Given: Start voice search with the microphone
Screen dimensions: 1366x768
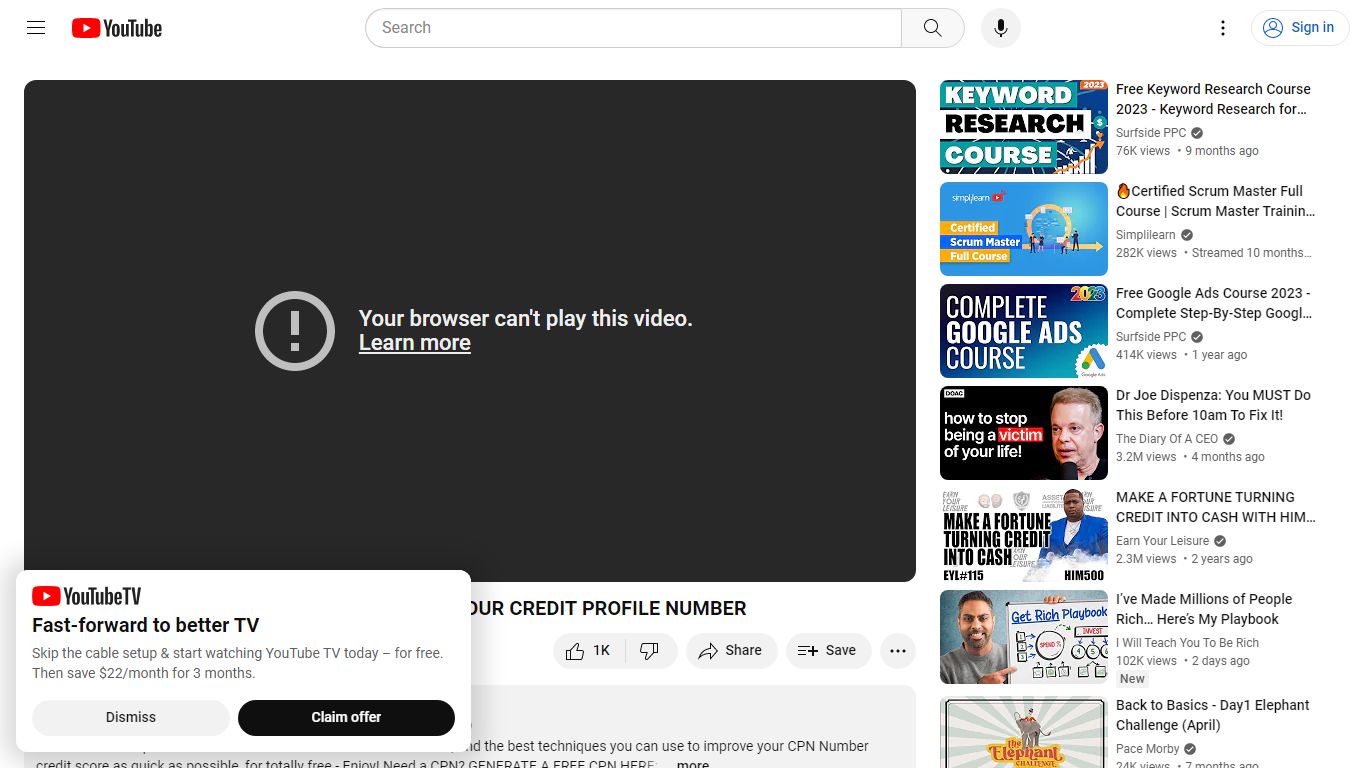Looking at the screenshot, I should coord(1001,28).
